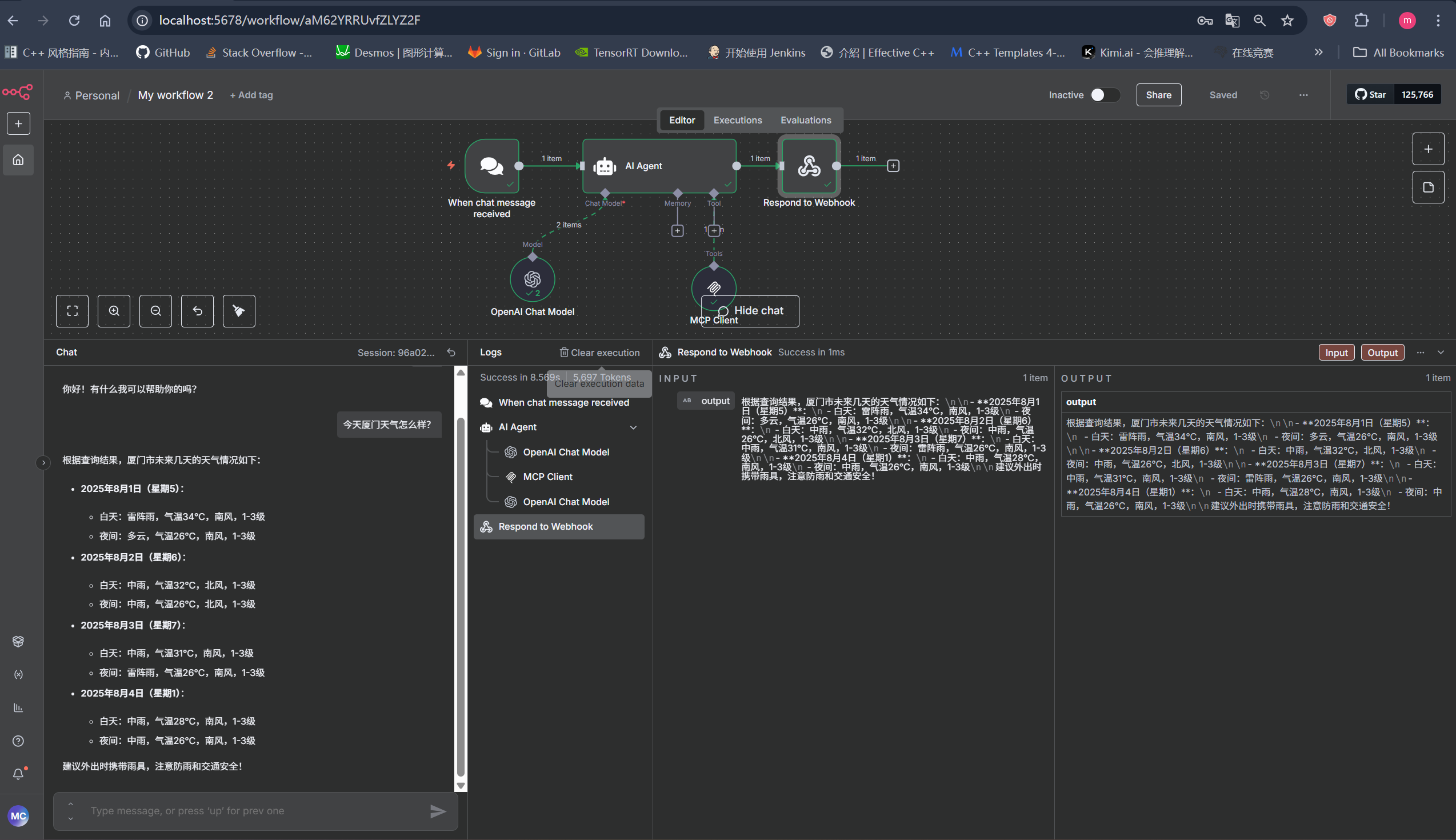Open the Personal project breadcrumb
The height and width of the screenshot is (840, 1456).
click(x=91, y=96)
